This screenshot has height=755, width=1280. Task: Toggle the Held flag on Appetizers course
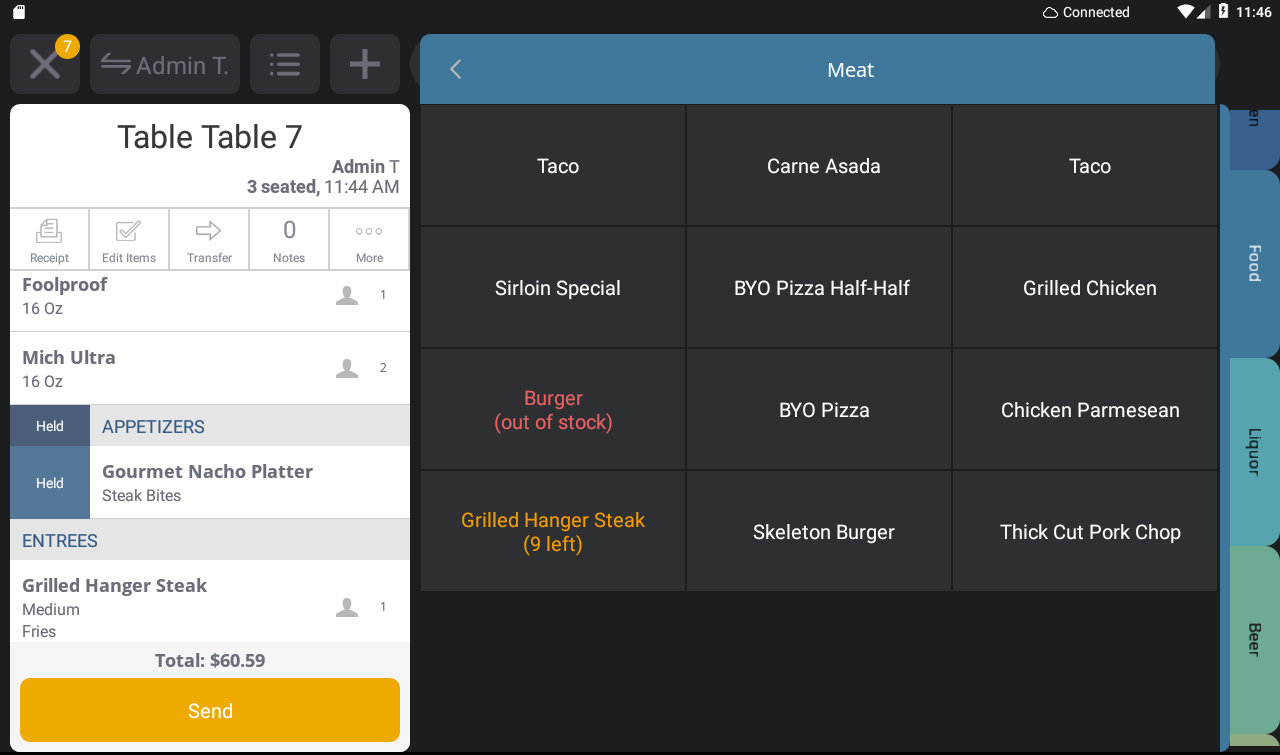click(50, 426)
